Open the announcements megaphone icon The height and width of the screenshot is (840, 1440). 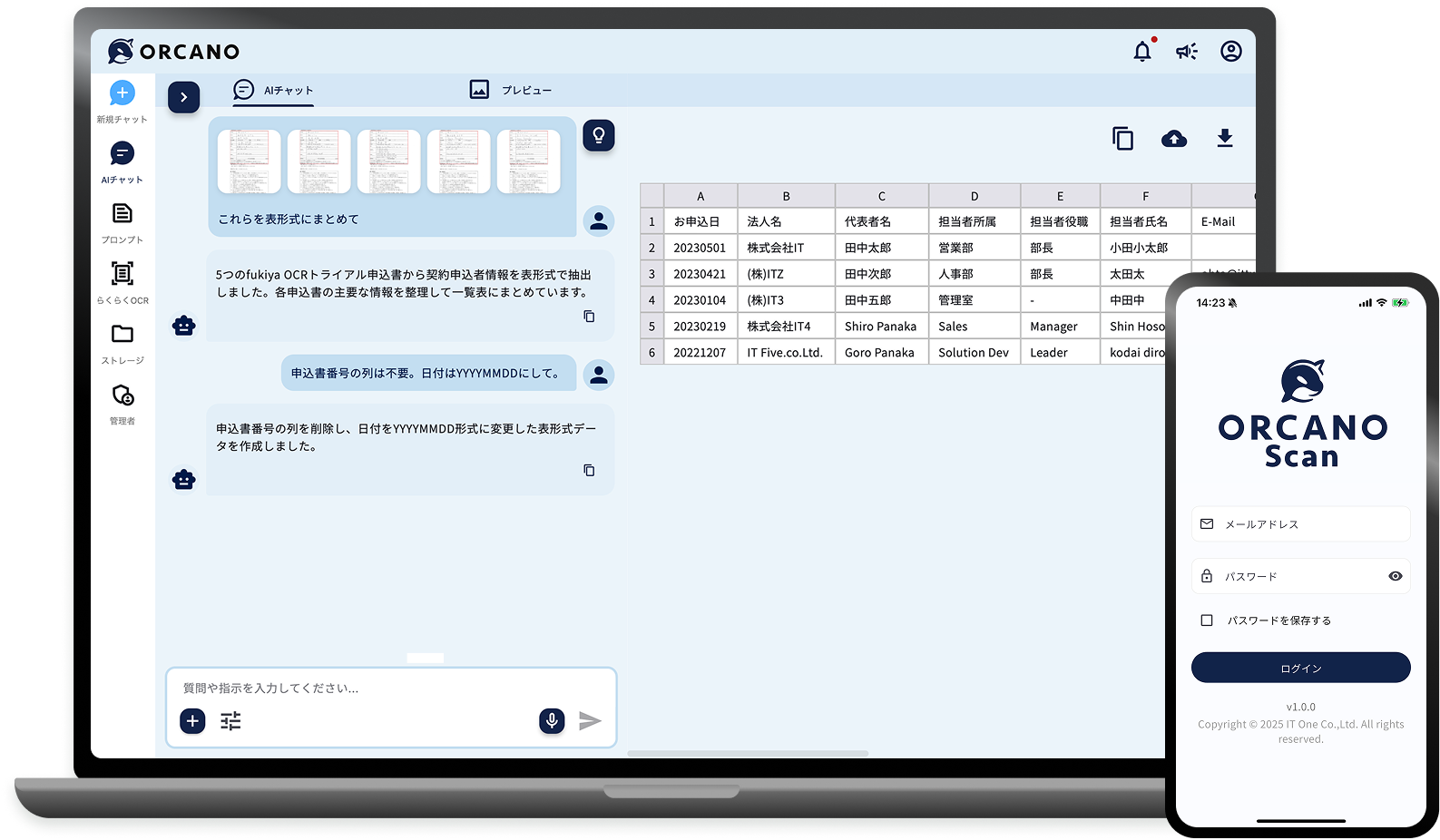pos(1186,52)
